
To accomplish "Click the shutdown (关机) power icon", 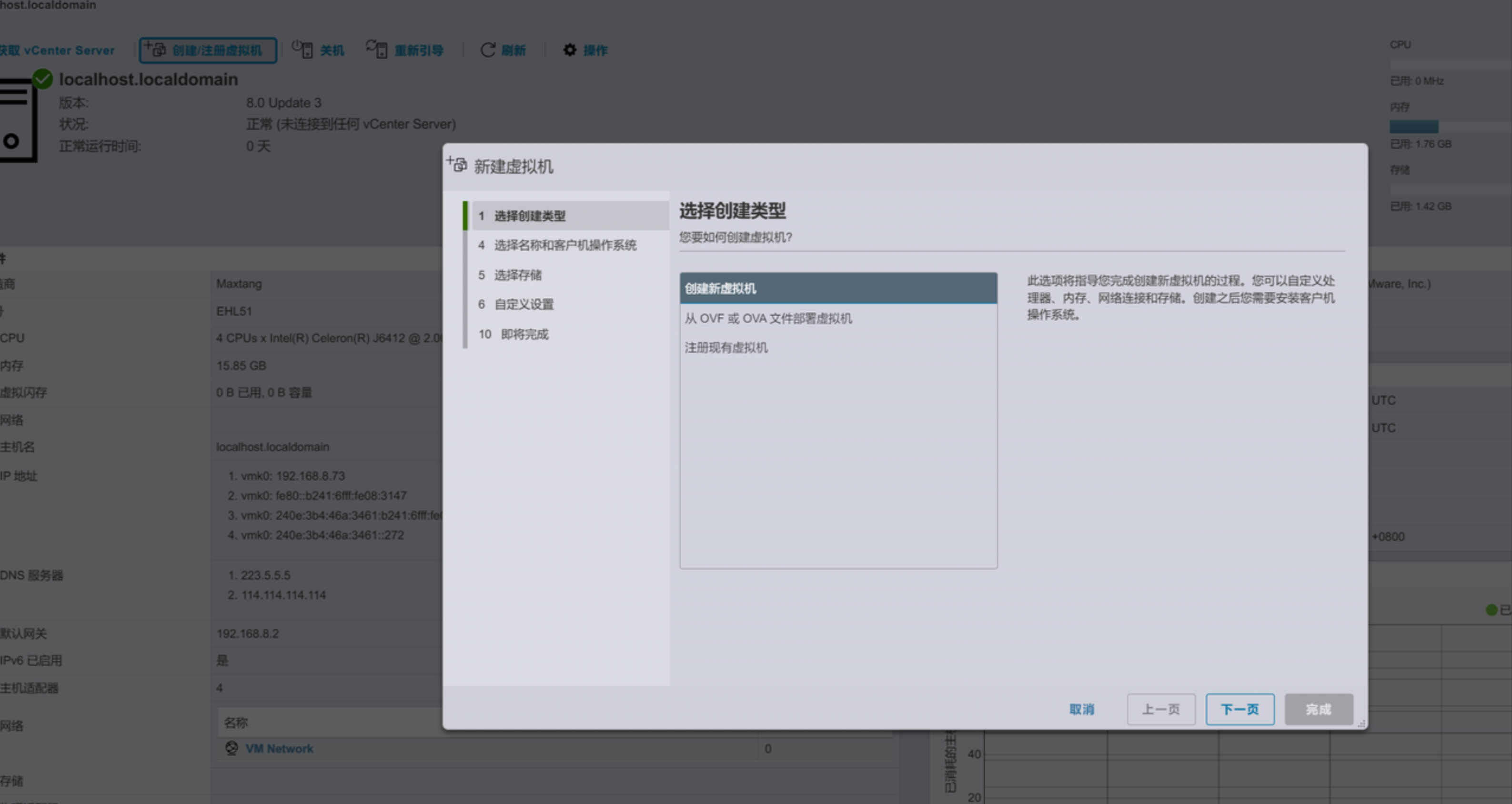I will 302,49.
